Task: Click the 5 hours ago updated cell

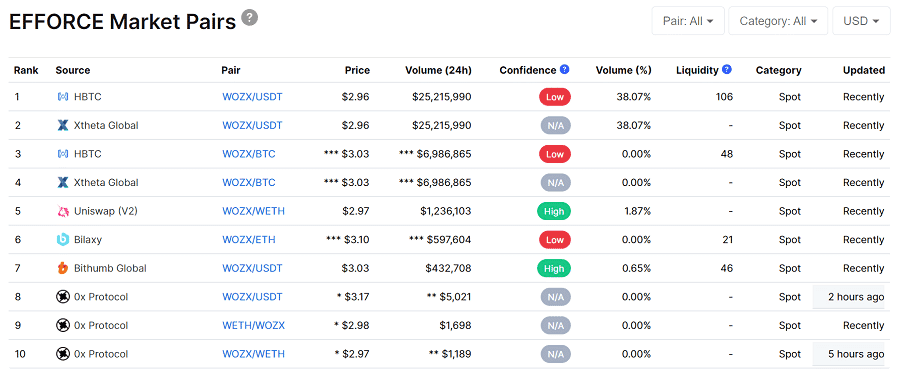Action: point(848,354)
